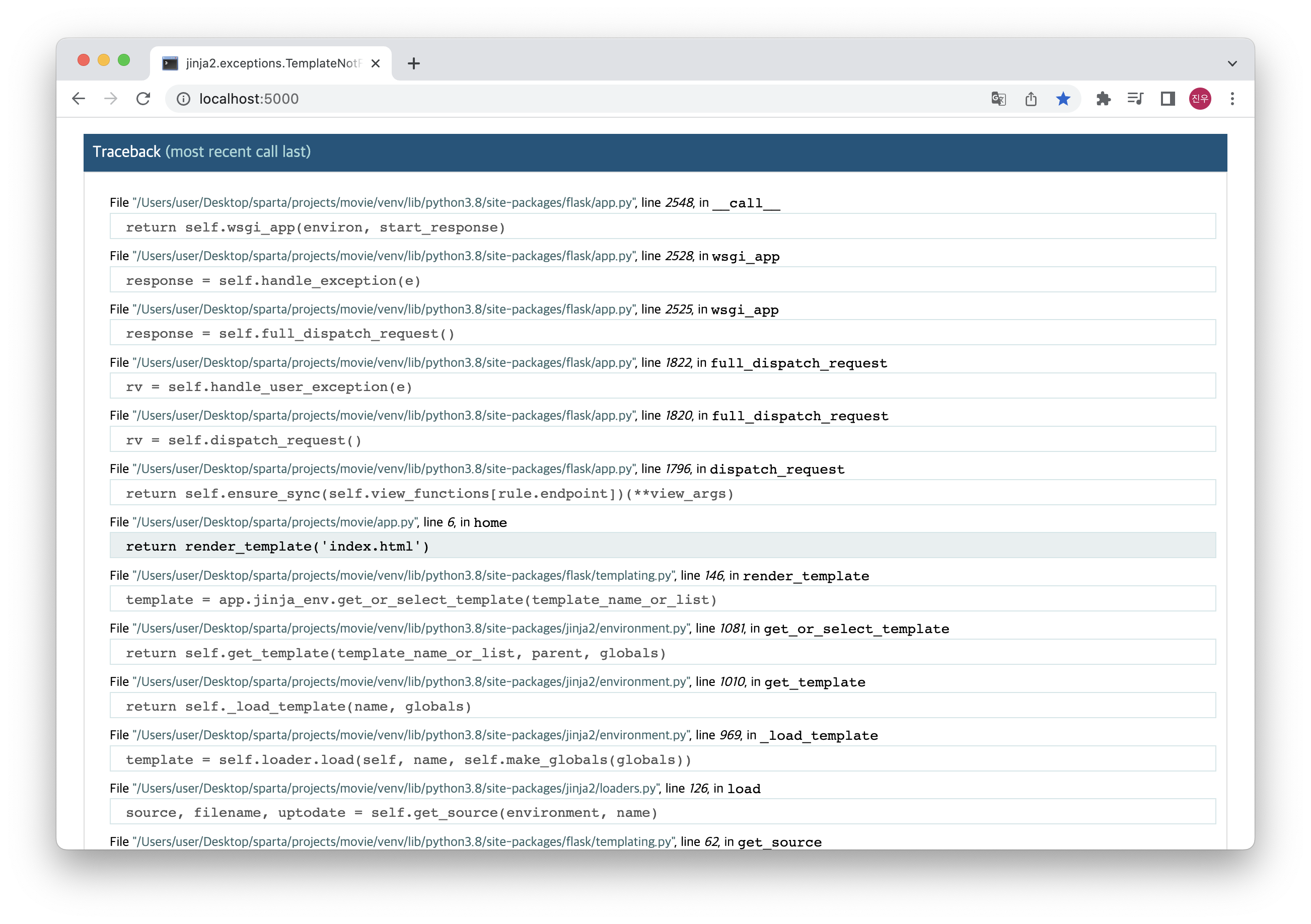
Task: Click the app.py line 1822 file path
Action: click(x=384, y=362)
